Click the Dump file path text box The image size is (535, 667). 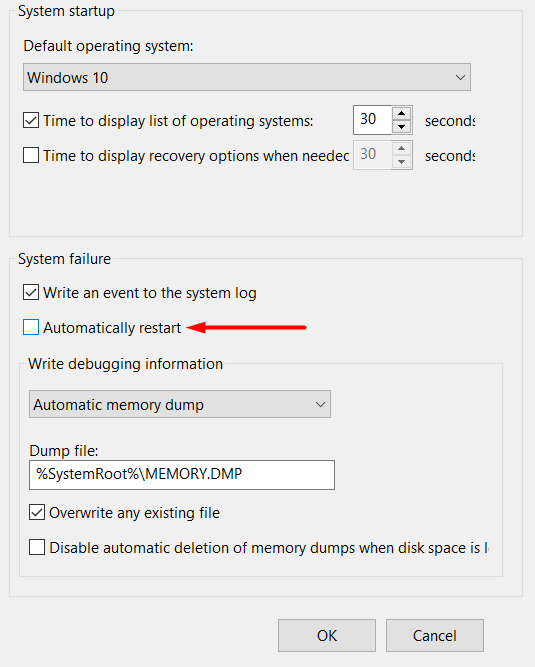pyautogui.click(x=182, y=475)
